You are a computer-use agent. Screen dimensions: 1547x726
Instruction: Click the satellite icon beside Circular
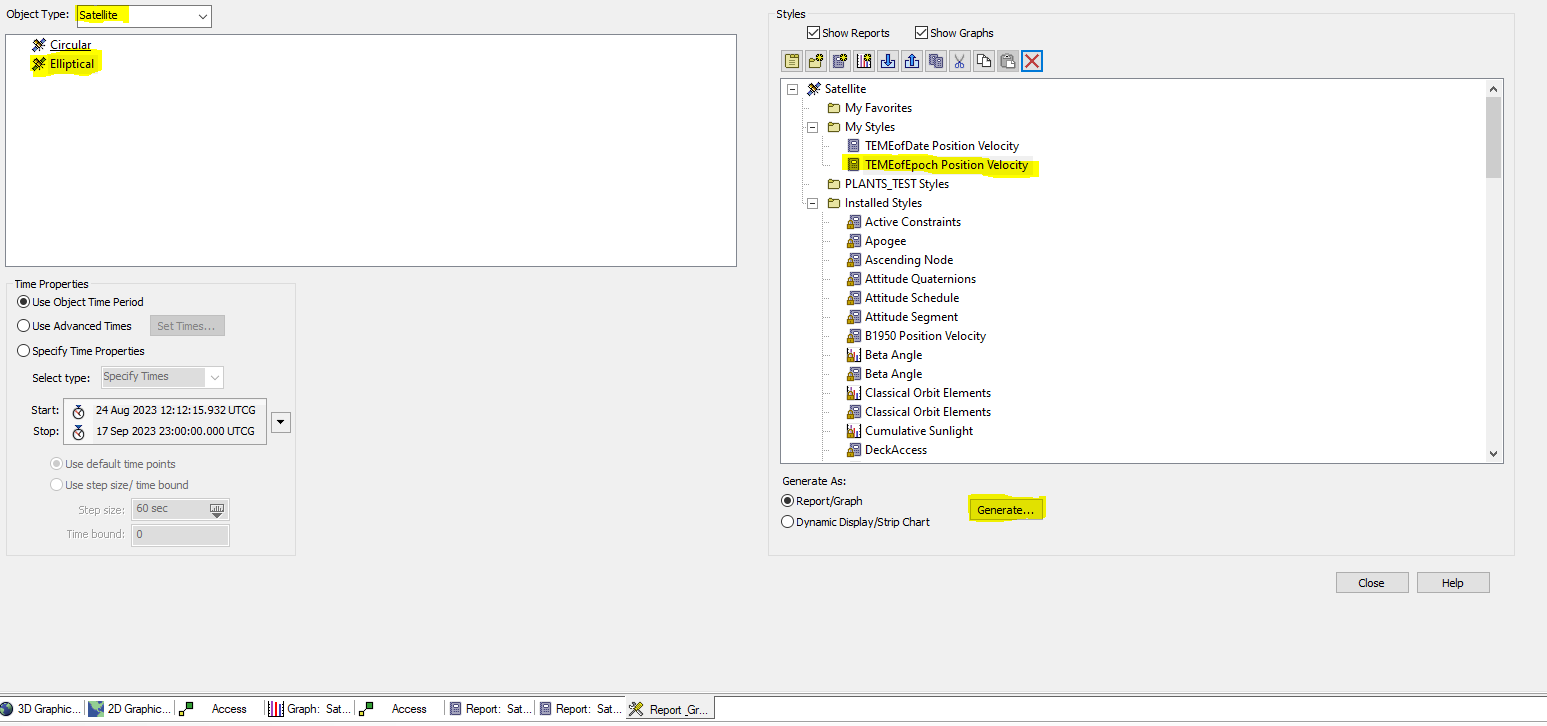tap(39, 45)
